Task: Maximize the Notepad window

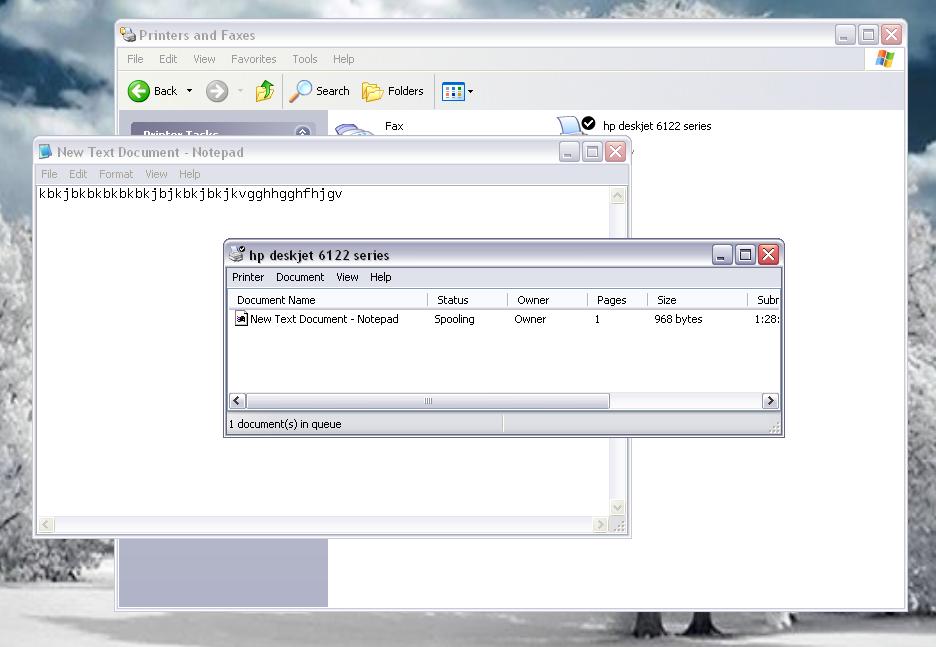Action: (x=592, y=152)
